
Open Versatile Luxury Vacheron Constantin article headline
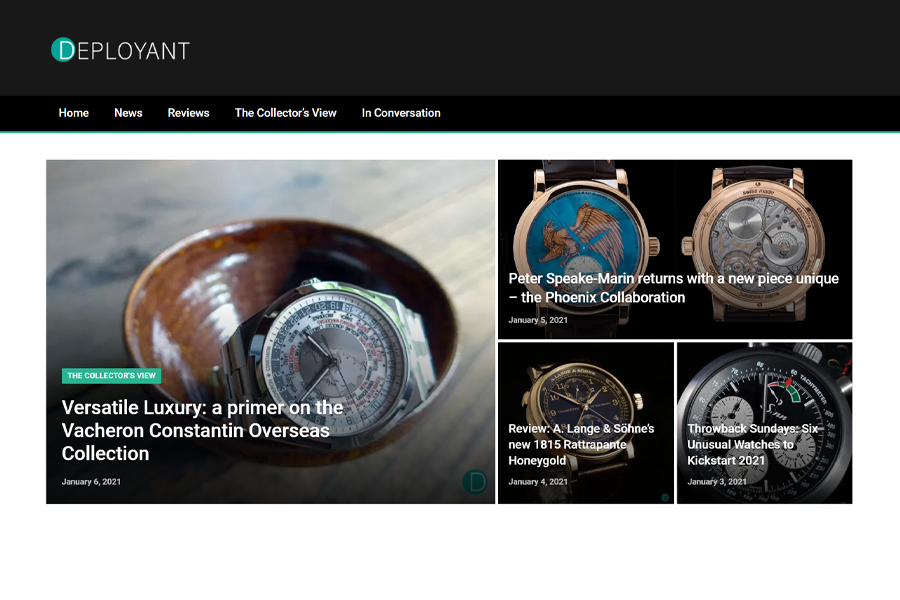coord(202,430)
